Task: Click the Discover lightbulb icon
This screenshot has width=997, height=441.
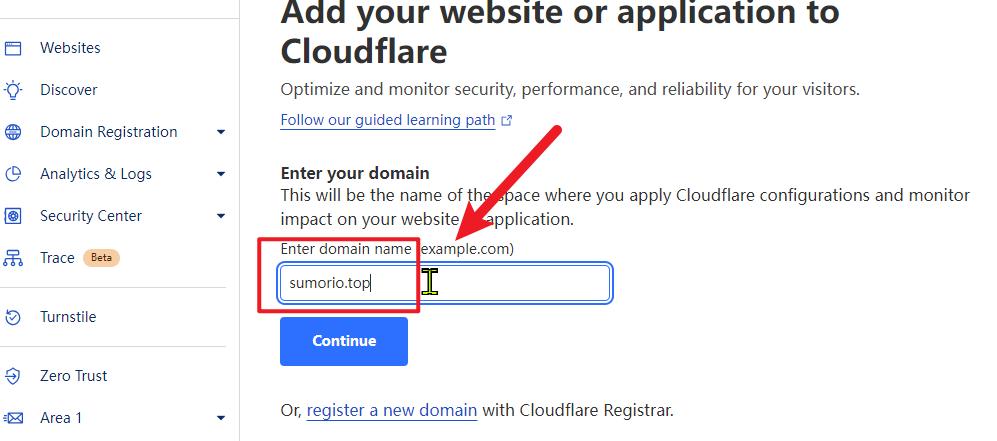Action: coord(13,90)
